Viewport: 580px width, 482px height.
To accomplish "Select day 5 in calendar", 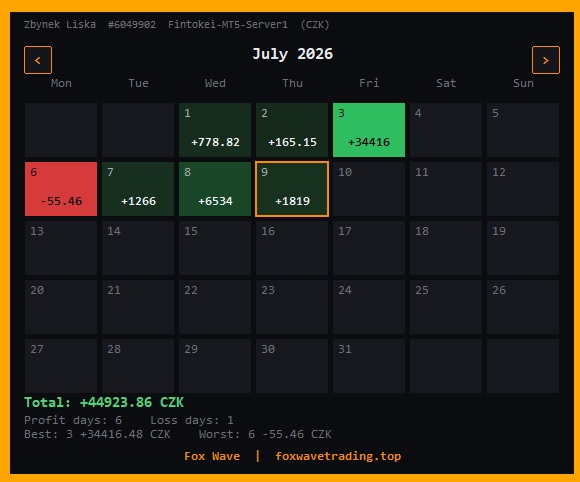I will pyautogui.click(x=523, y=130).
